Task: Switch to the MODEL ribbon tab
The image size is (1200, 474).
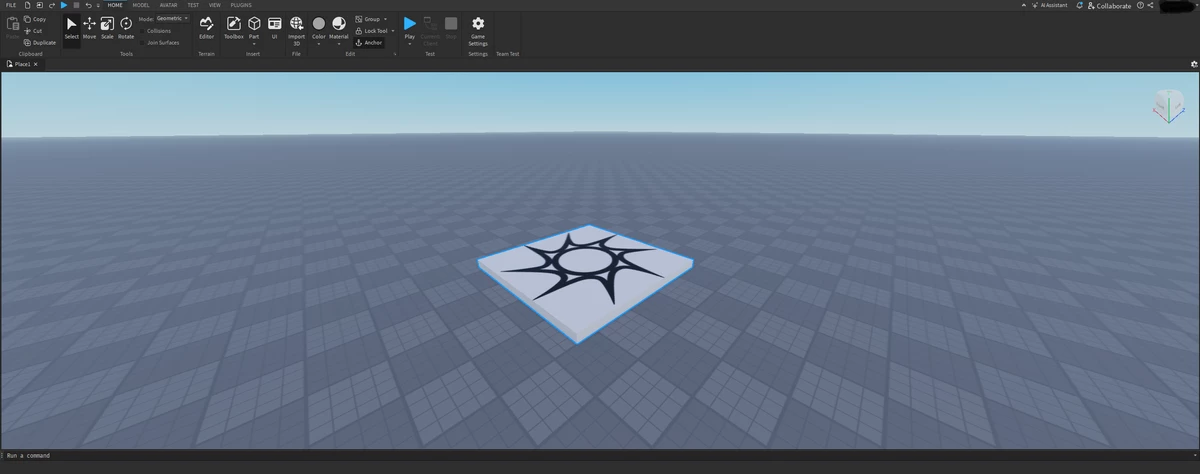Action: tap(141, 5)
